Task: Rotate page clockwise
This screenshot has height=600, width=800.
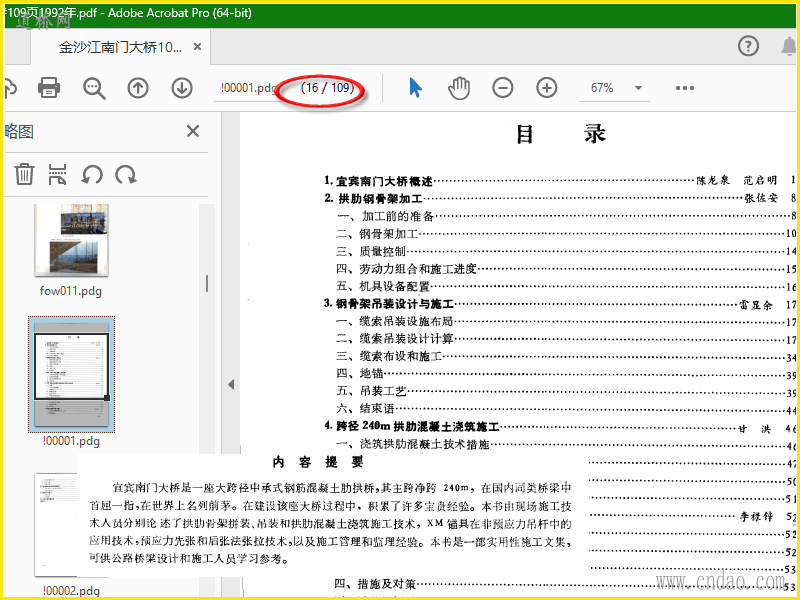Action: (126, 174)
